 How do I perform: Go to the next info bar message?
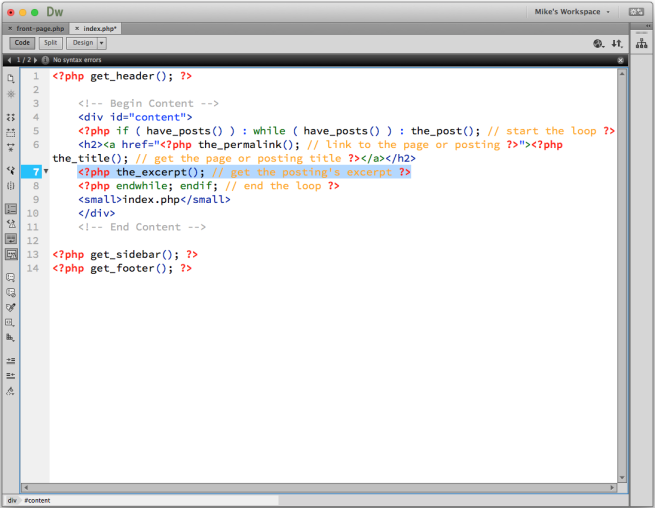tap(36, 60)
